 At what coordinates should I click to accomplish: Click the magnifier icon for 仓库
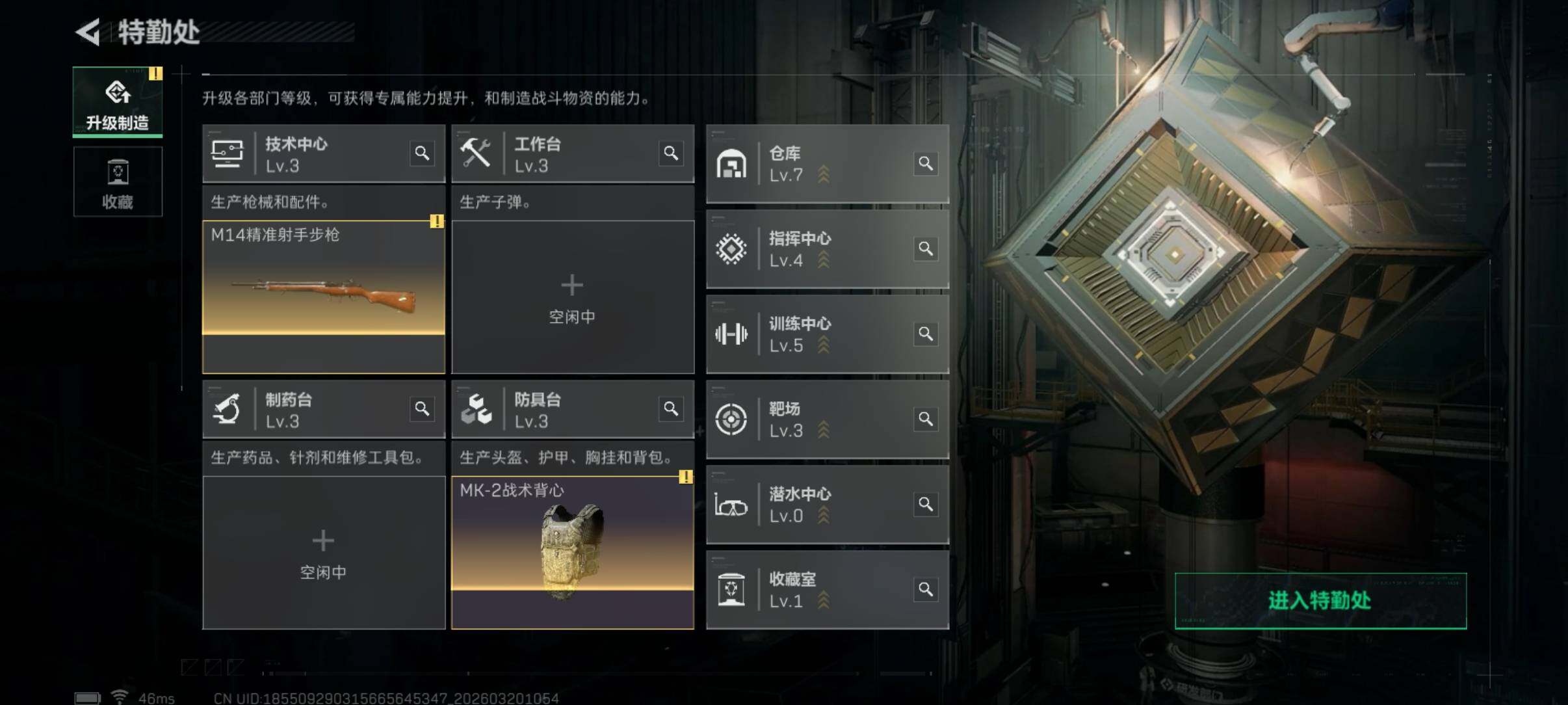click(926, 163)
